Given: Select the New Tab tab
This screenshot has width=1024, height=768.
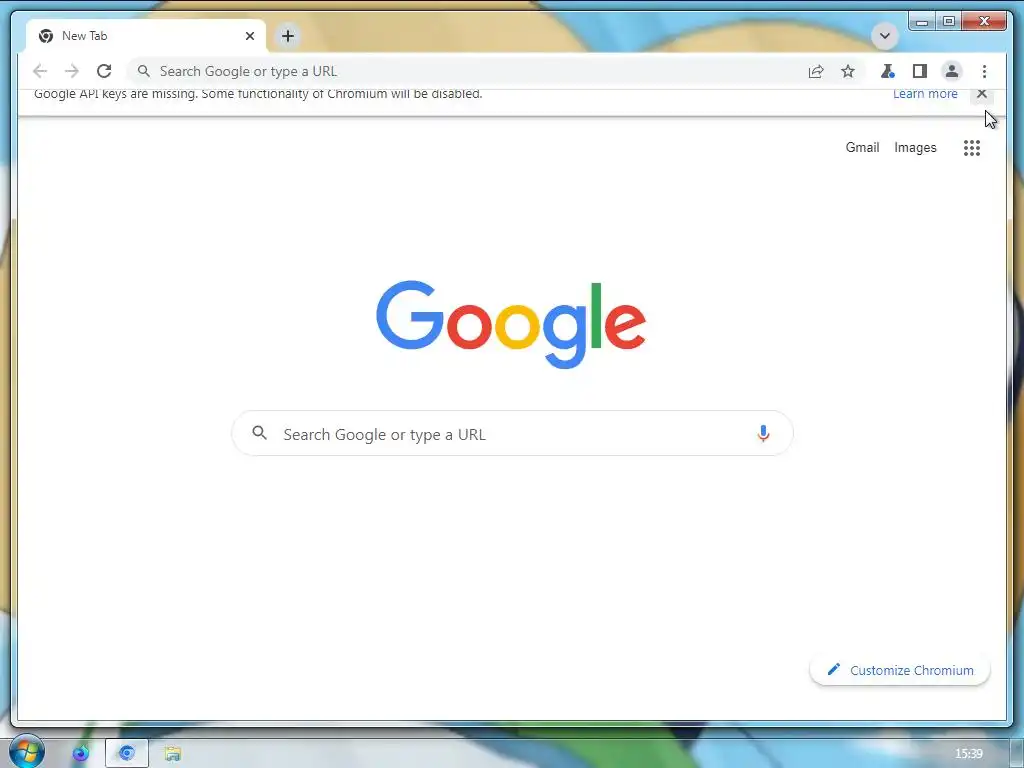Looking at the screenshot, I should point(145,36).
